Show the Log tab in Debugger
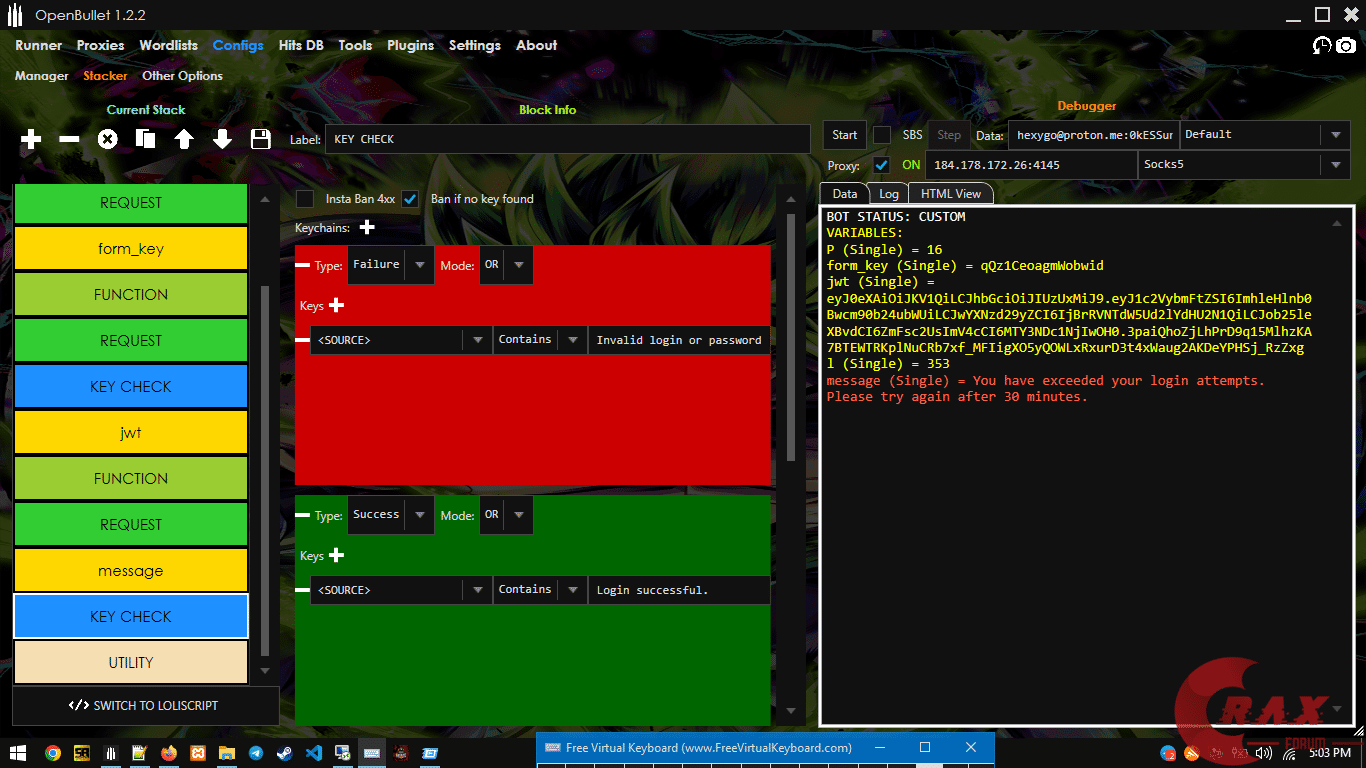 (889, 194)
